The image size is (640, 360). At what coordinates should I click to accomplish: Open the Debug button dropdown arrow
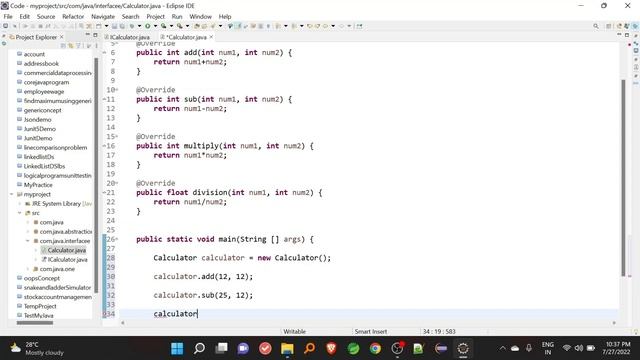pyautogui.click(x=140, y=26)
